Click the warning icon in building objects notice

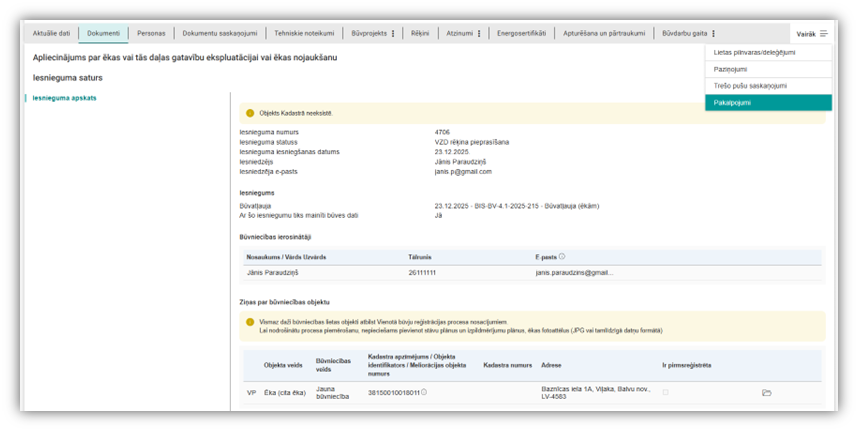pos(250,322)
